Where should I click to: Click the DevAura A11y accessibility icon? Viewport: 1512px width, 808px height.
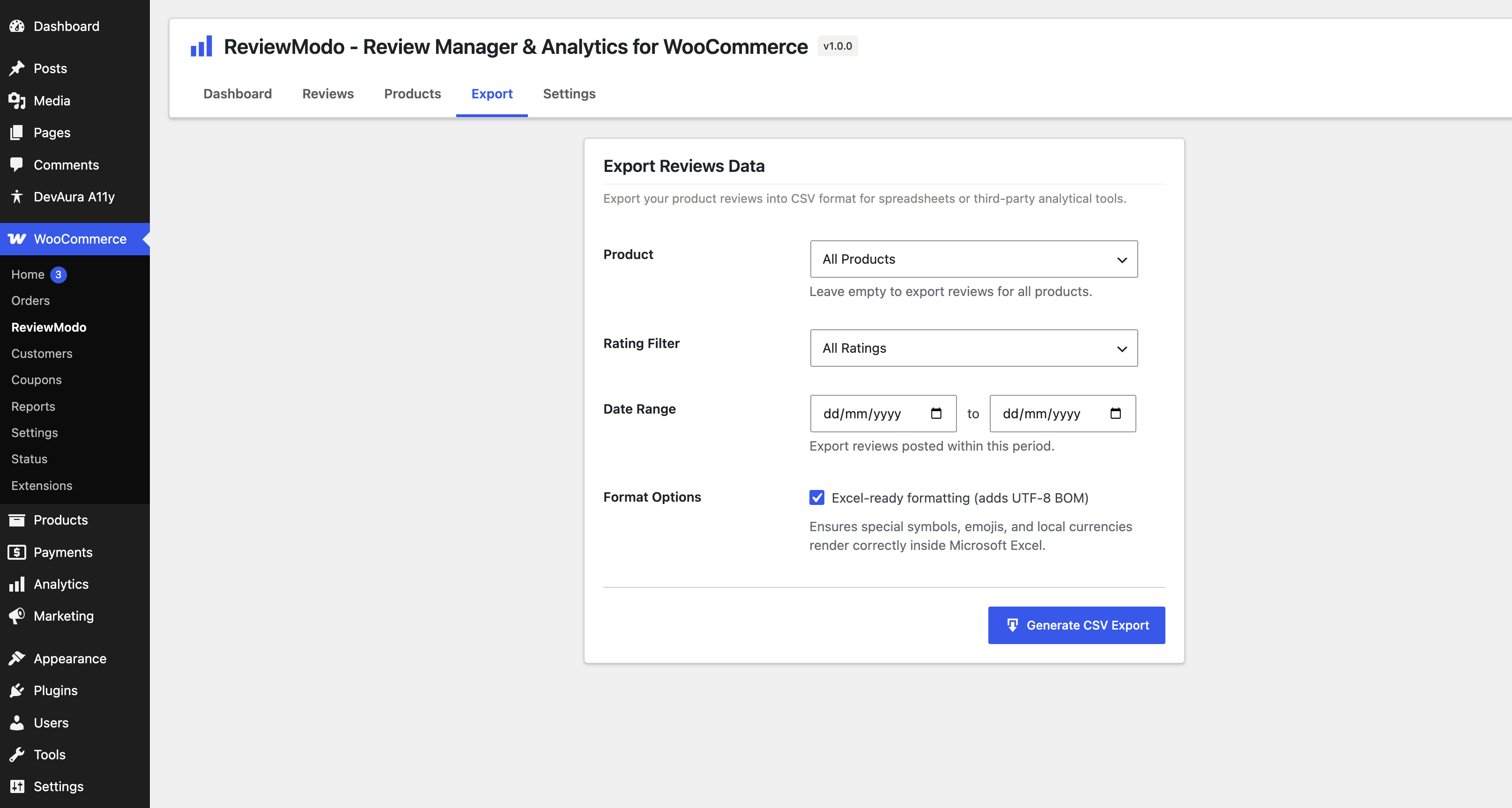(17, 197)
